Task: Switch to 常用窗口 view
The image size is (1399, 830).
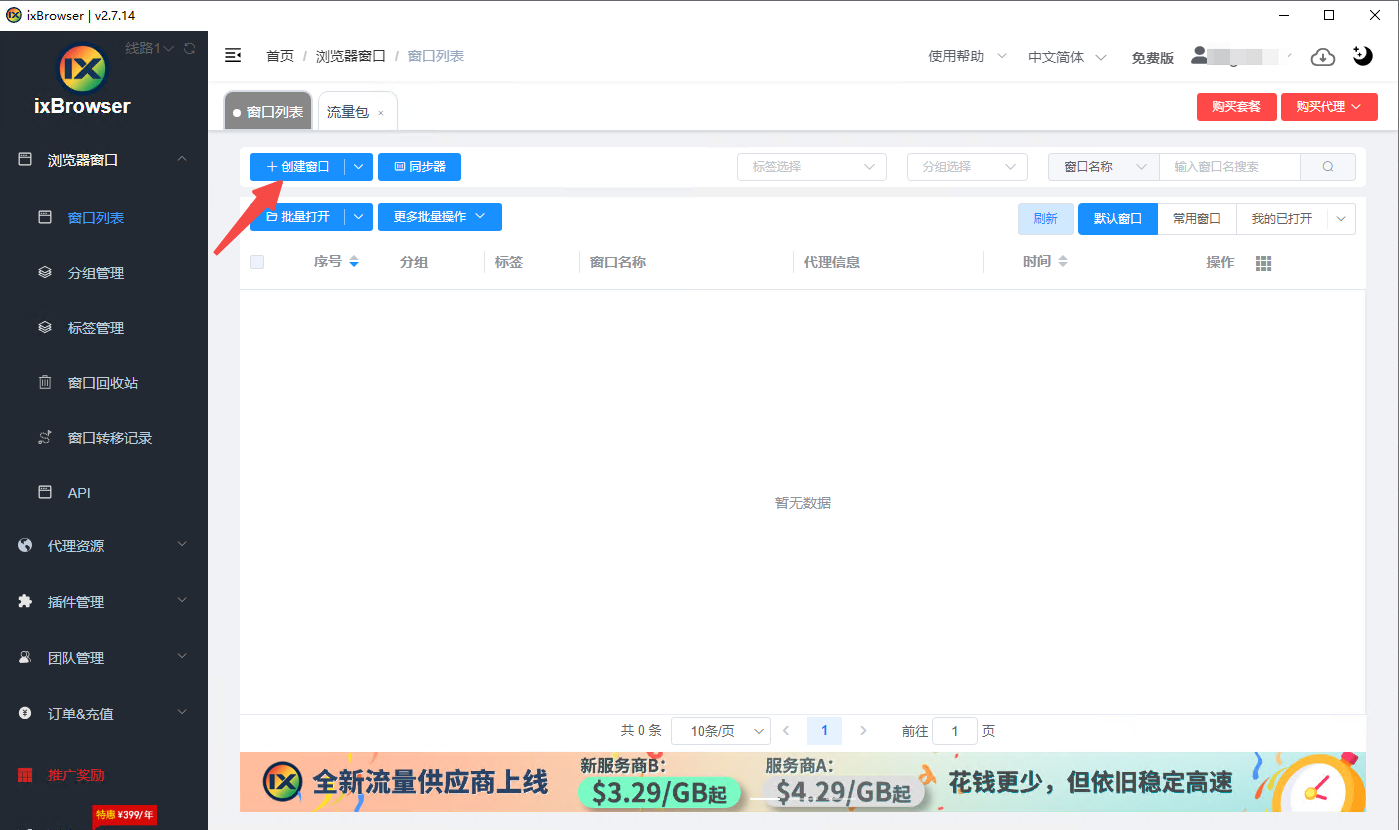Action: click(x=1196, y=219)
